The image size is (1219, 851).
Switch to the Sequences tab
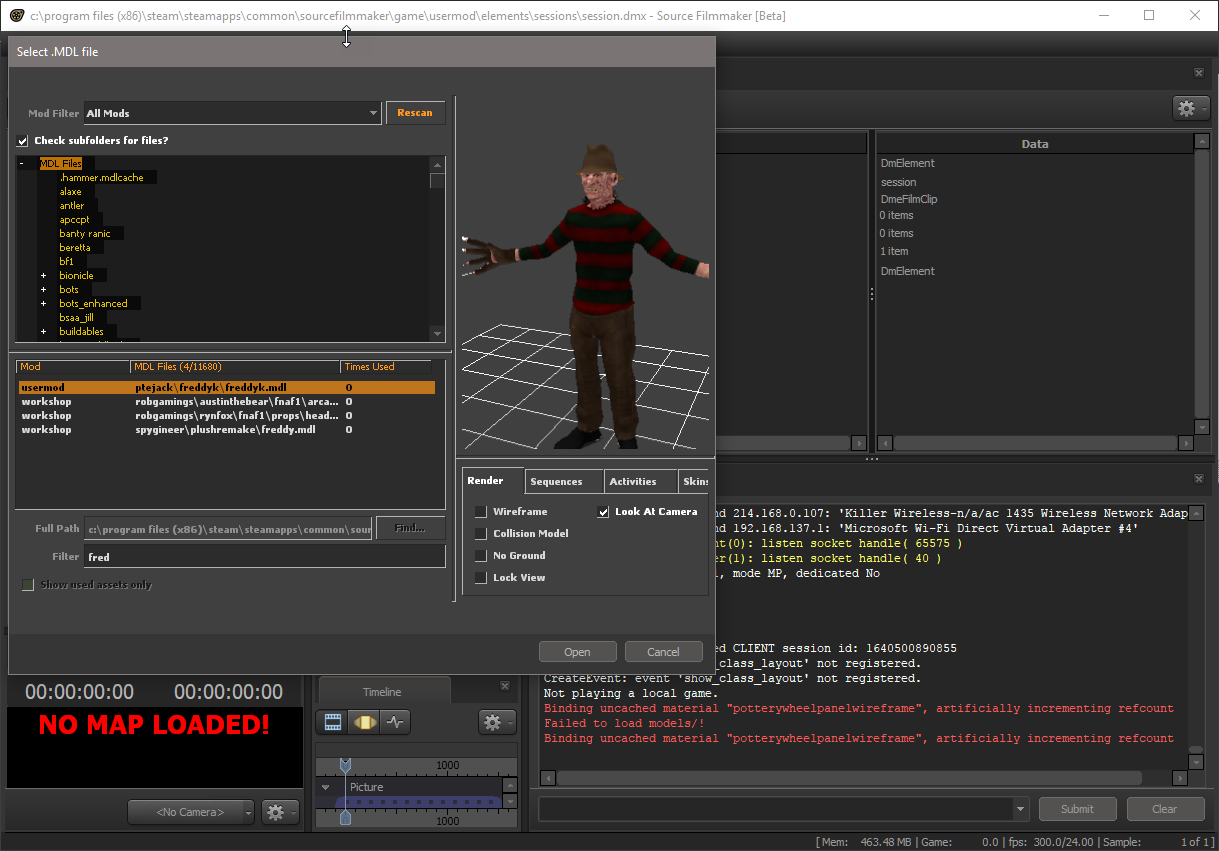click(x=557, y=482)
